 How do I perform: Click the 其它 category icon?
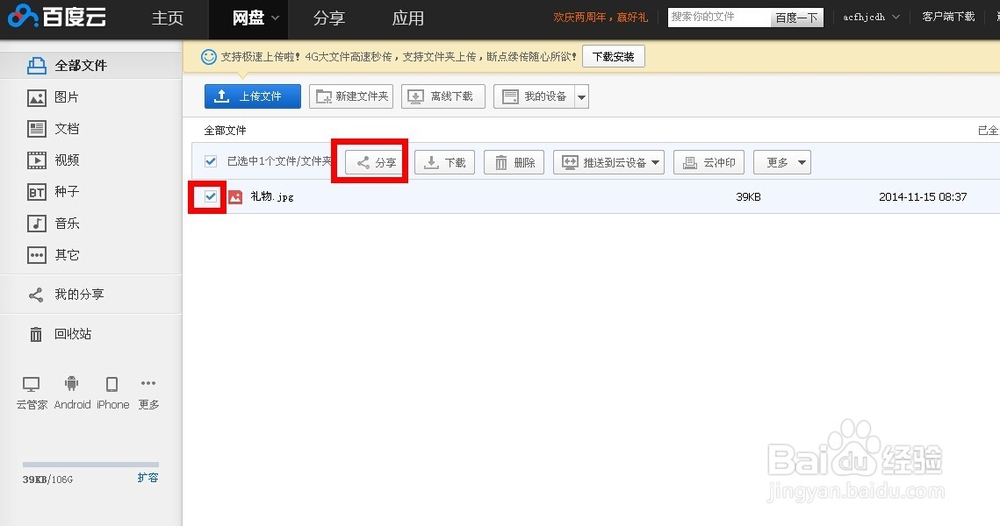tap(36, 255)
